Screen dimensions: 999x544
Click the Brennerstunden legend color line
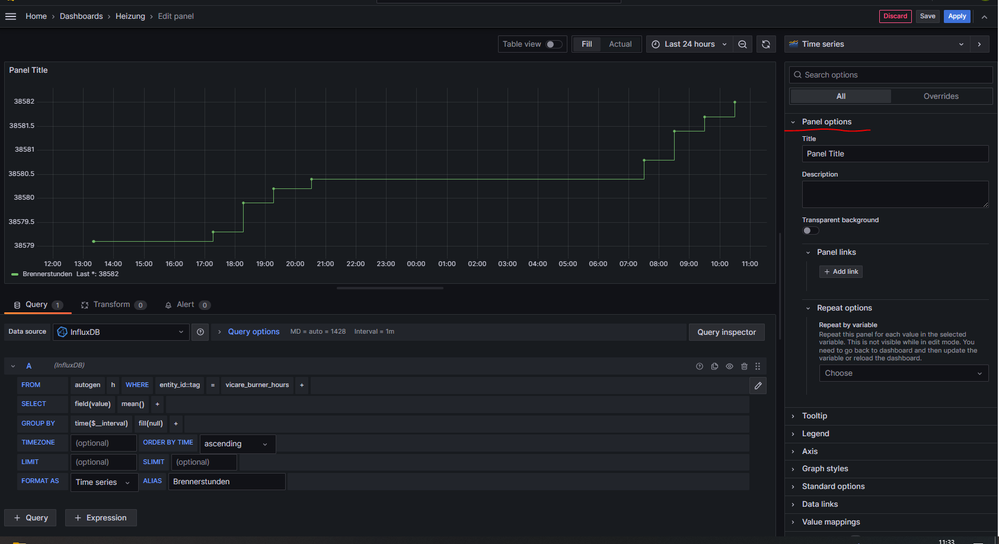(15, 273)
